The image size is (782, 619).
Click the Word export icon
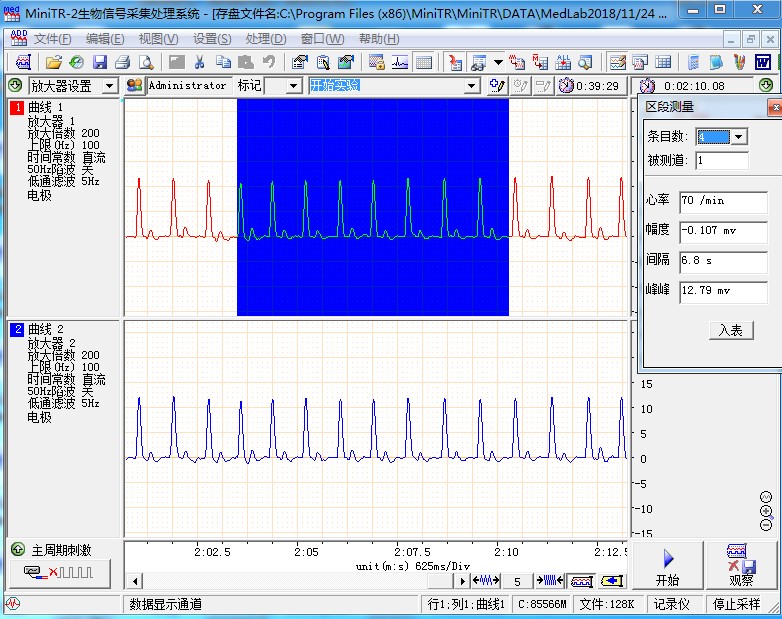pos(762,62)
